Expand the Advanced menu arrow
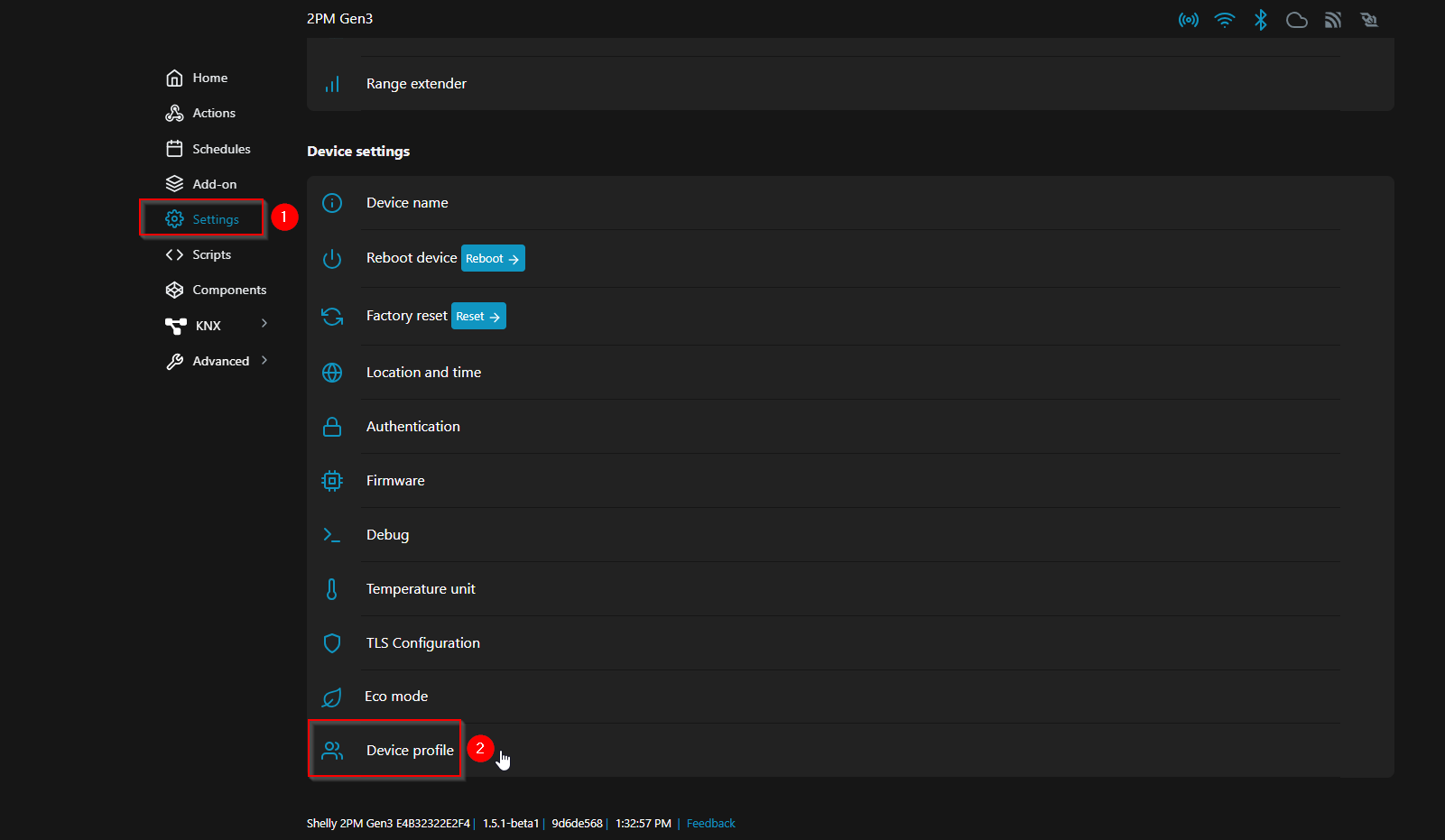This screenshot has width=1445, height=840. [x=264, y=360]
